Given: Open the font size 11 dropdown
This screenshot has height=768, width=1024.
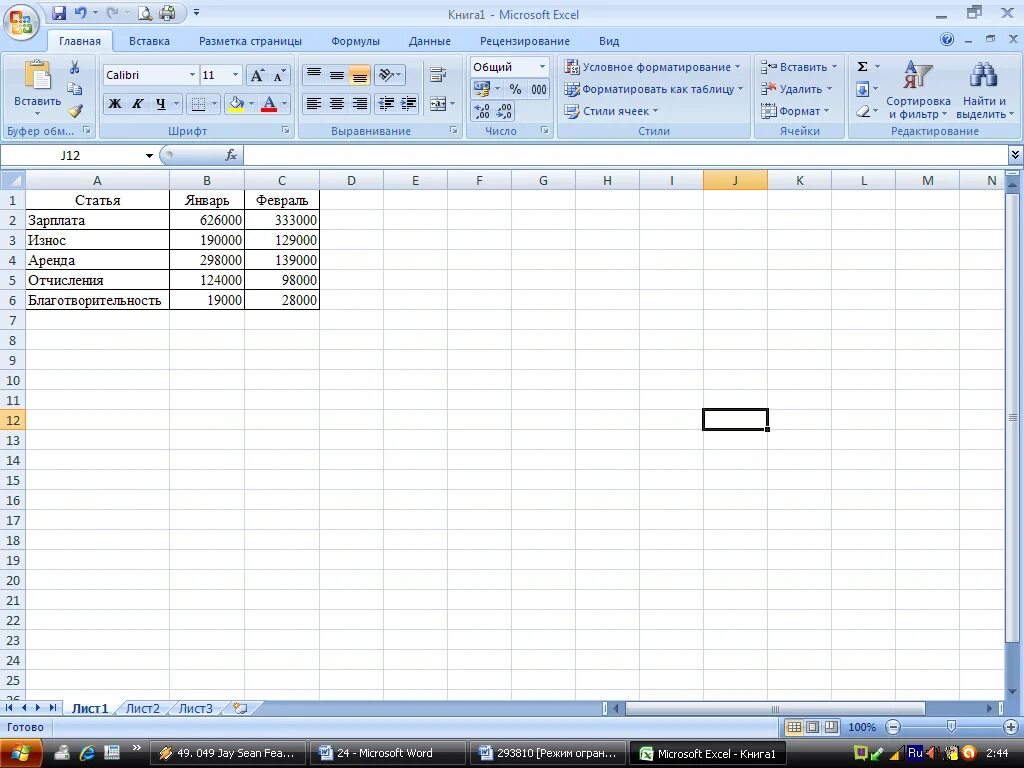Looking at the screenshot, I should click(235, 75).
